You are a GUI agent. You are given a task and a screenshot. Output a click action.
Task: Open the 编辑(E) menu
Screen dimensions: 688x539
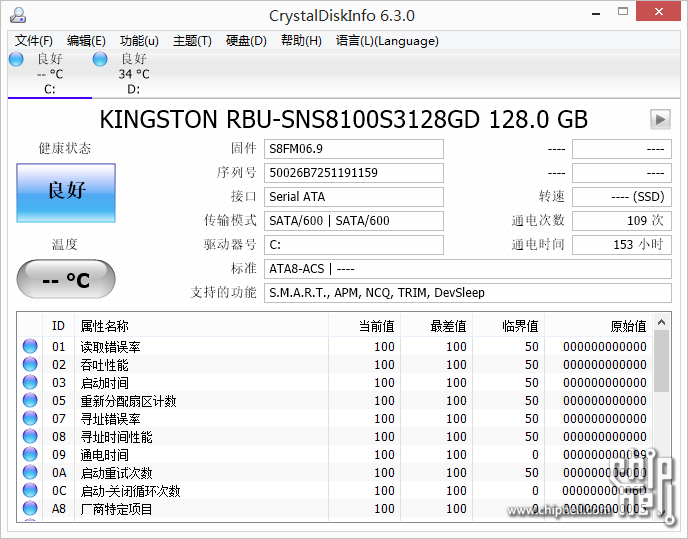tap(86, 41)
